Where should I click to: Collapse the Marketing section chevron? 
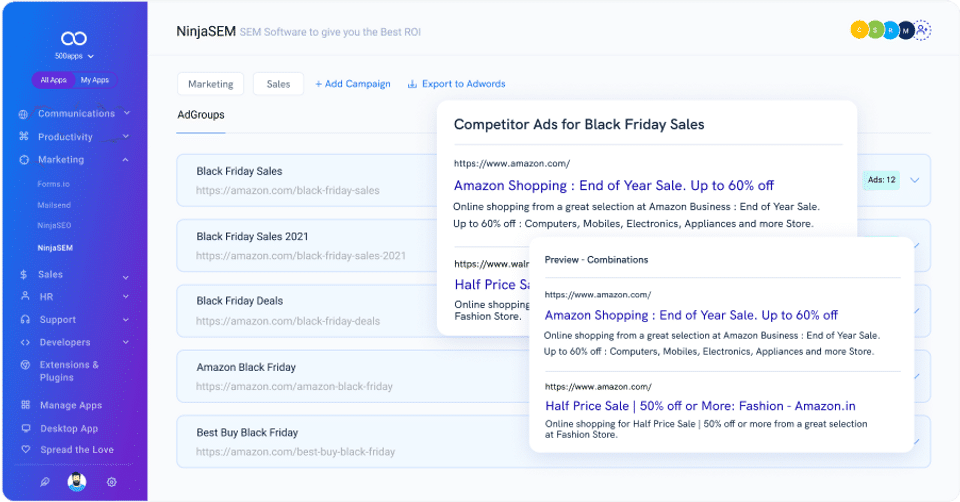126,160
